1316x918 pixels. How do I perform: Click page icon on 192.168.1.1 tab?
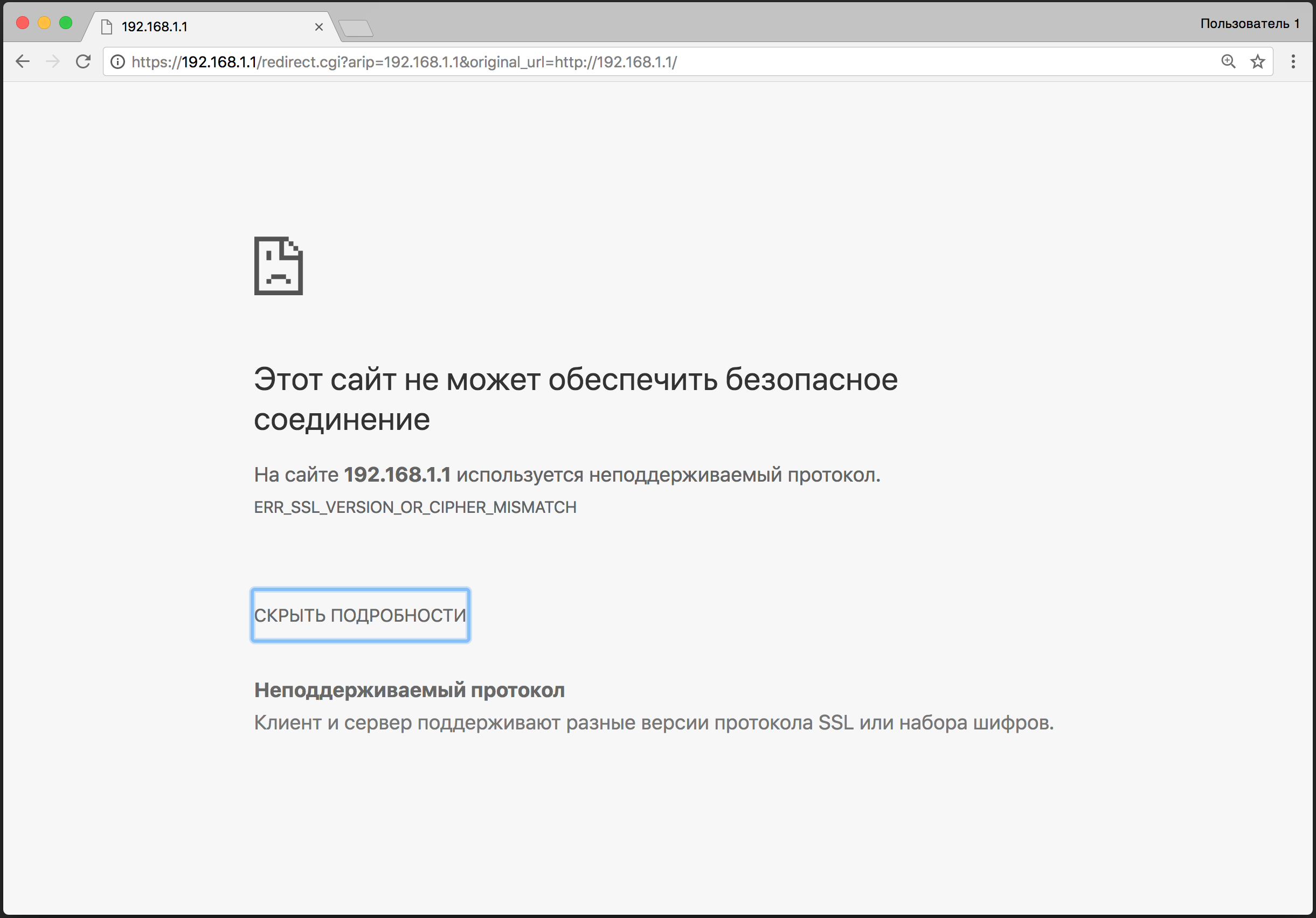click(x=107, y=26)
